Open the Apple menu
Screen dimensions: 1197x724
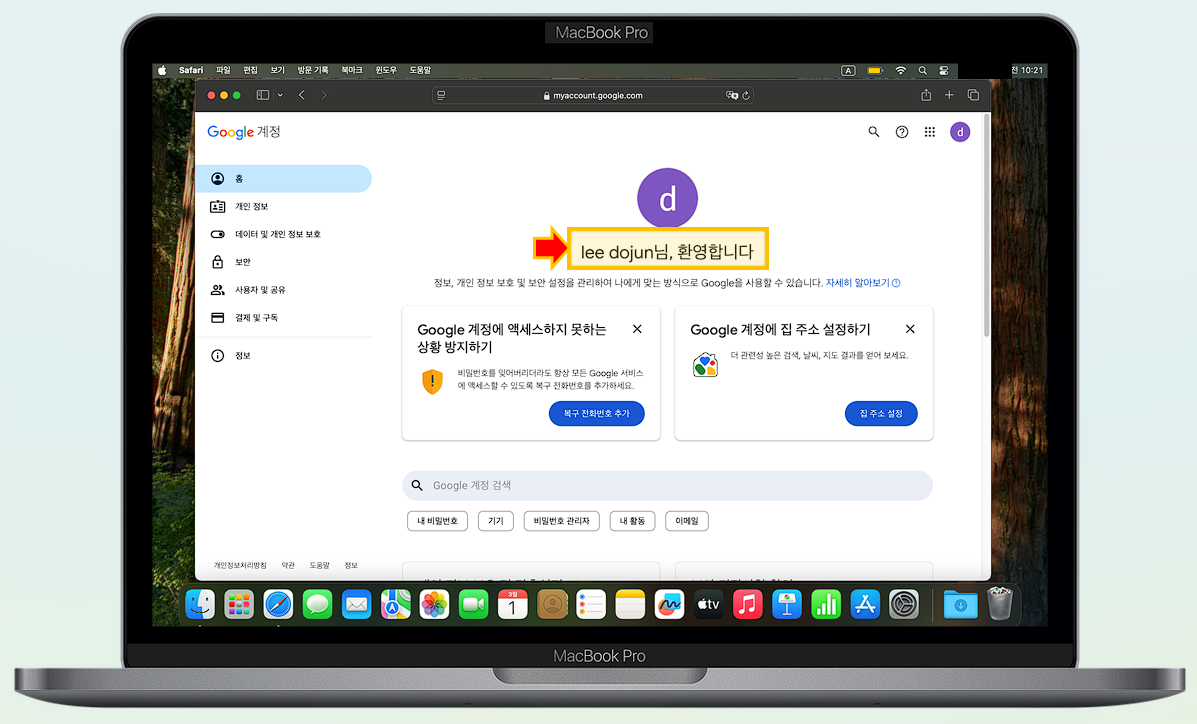pos(162,70)
